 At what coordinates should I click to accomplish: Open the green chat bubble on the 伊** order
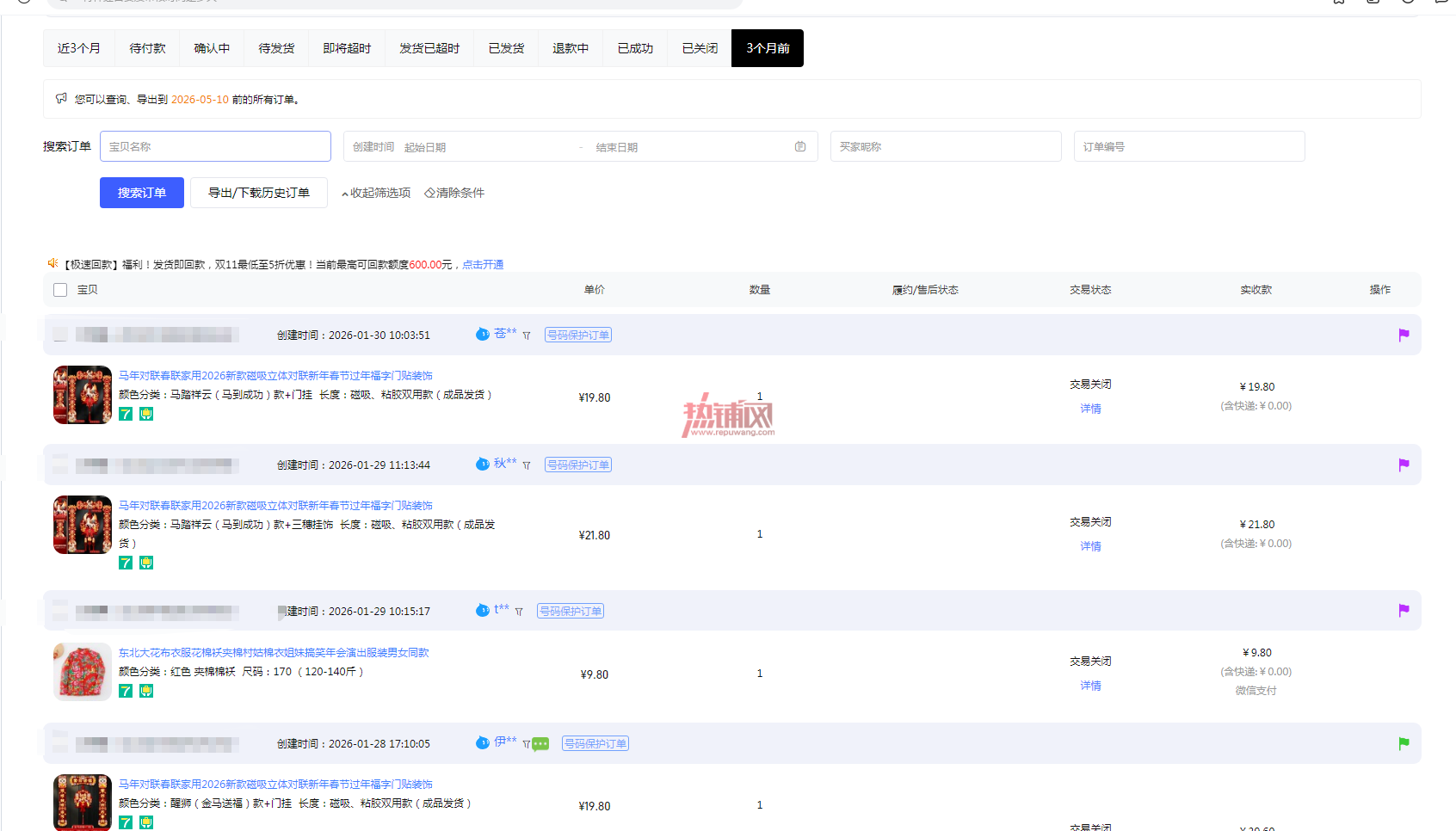[540, 744]
